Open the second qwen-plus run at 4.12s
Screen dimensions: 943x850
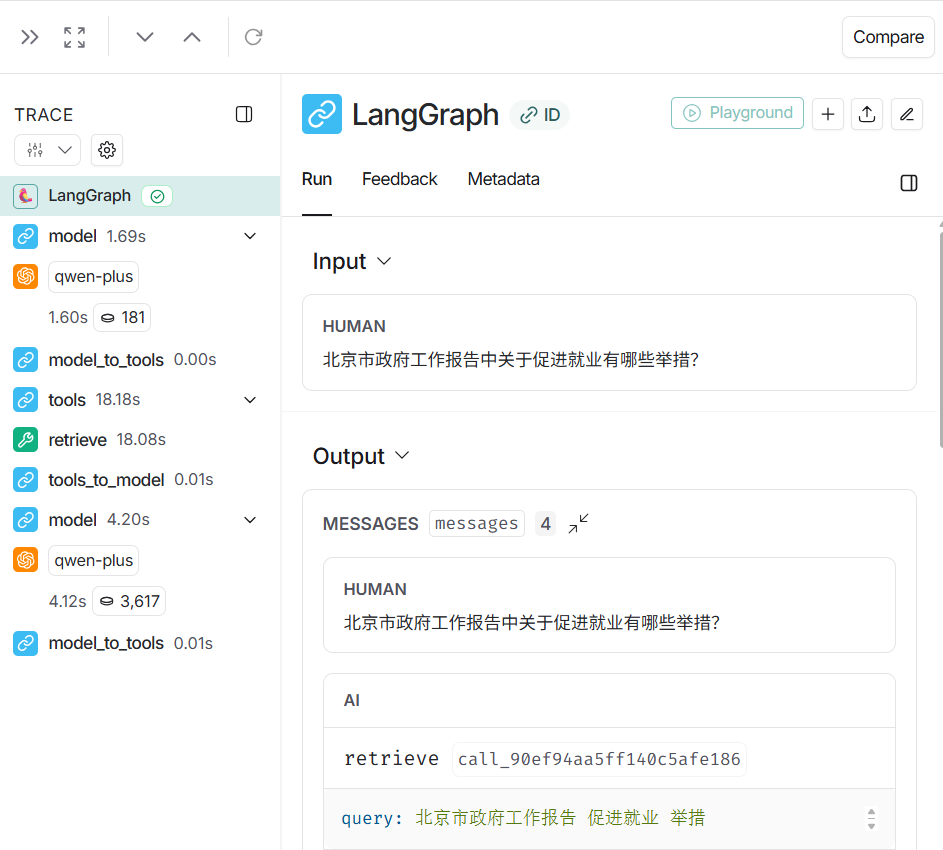point(93,561)
